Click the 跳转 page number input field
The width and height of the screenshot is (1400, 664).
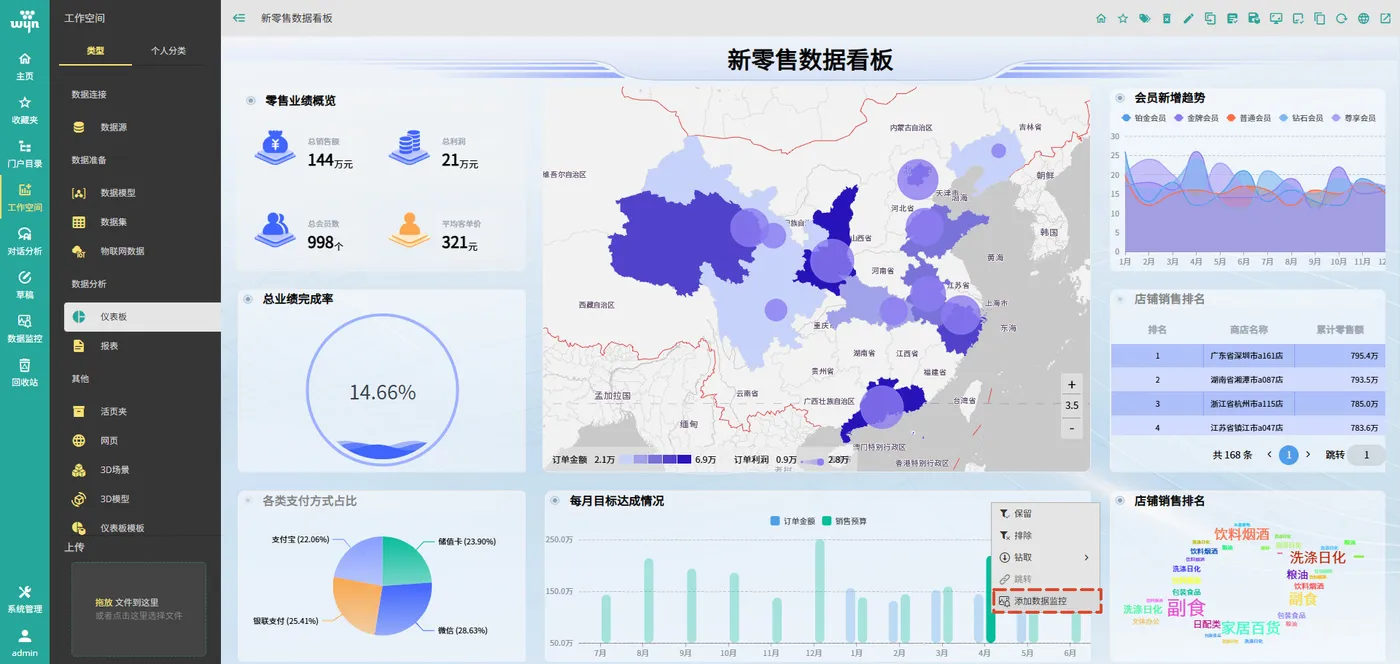pos(1366,455)
